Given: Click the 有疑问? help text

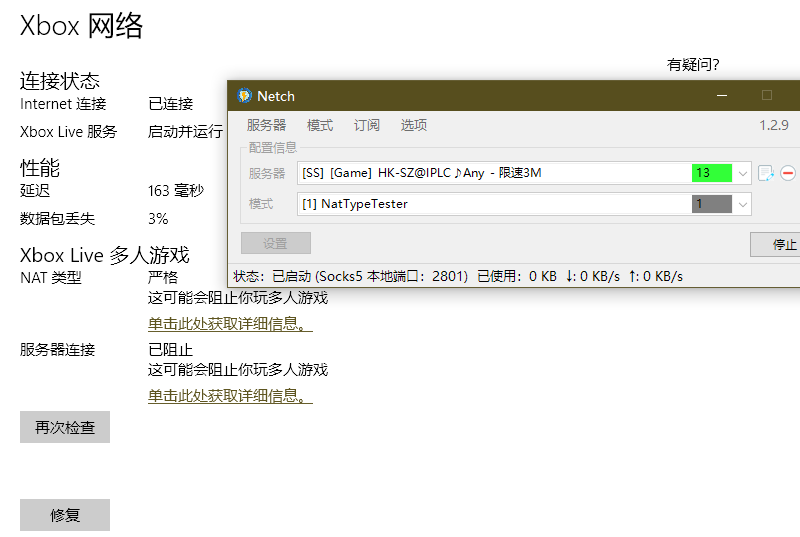Looking at the screenshot, I should click(x=693, y=65).
